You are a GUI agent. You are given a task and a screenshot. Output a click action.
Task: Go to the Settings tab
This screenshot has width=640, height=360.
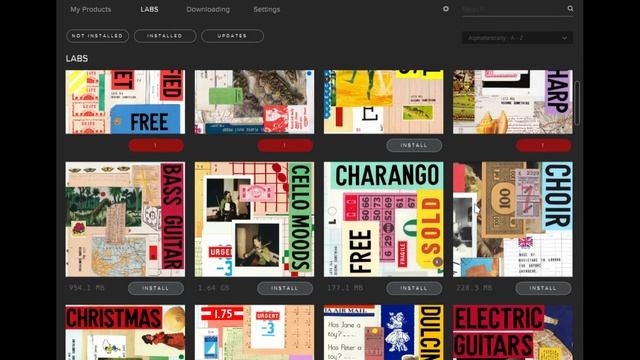tap(267, 9)
